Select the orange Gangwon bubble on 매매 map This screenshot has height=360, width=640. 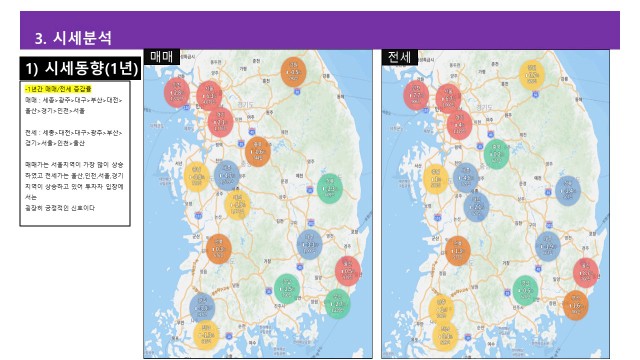[x=293, y=72]
